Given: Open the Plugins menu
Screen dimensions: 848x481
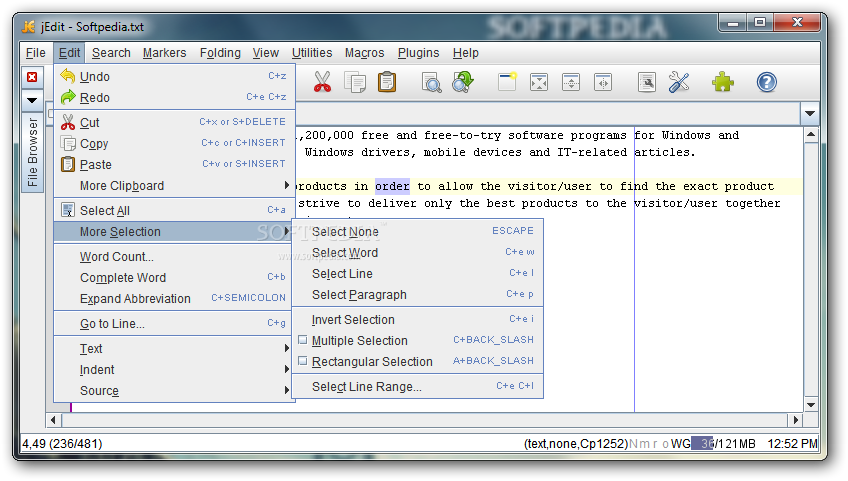Looking at the screenshot, I should (419, 53).
